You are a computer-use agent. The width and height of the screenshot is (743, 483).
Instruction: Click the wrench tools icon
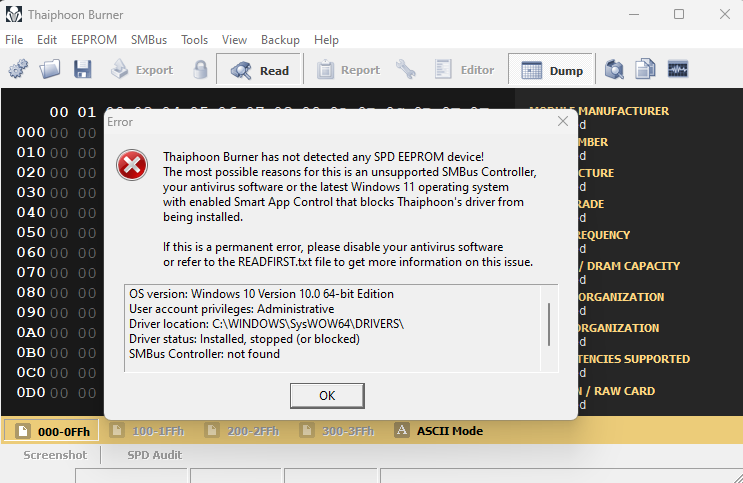pyautogui.click(x=406, y=70)
